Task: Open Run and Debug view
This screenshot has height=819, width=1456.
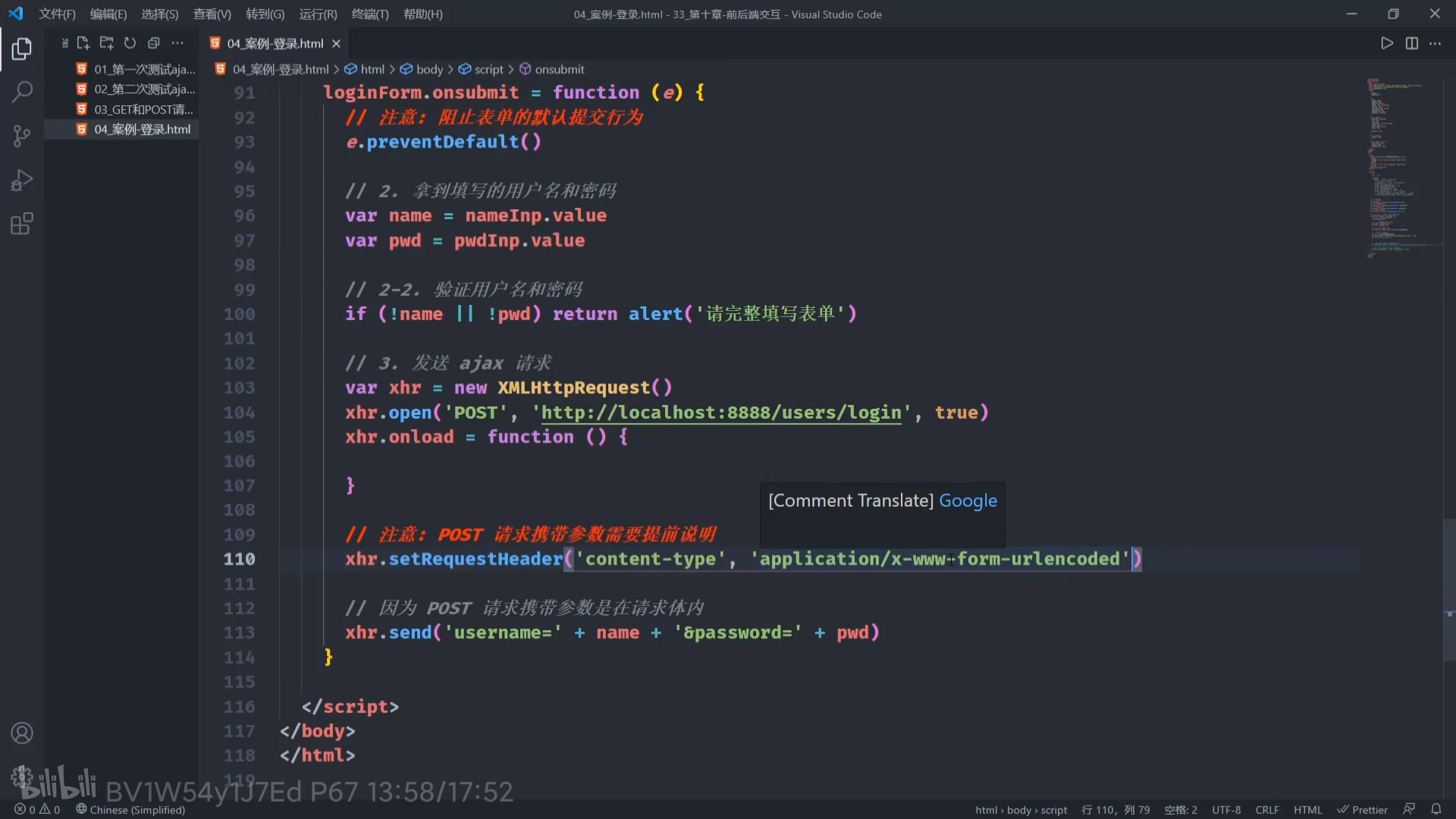Action: pos(22,180)
